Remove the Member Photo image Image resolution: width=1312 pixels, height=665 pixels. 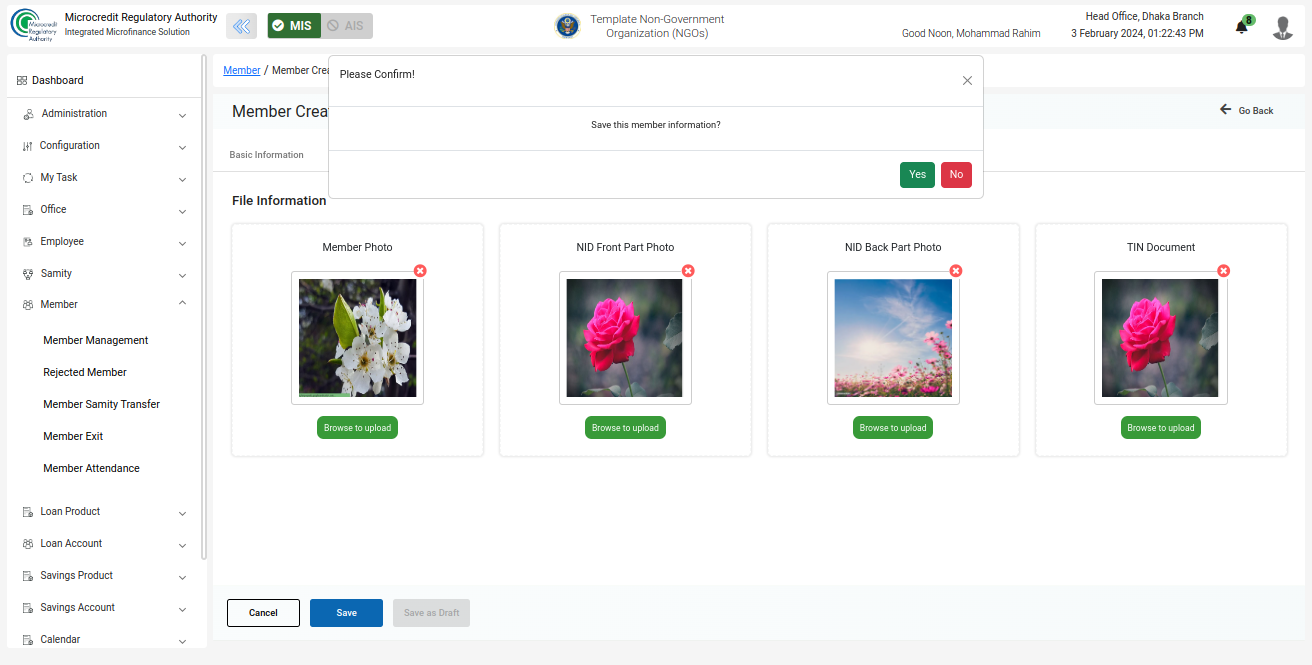click(x=420, y=271)
